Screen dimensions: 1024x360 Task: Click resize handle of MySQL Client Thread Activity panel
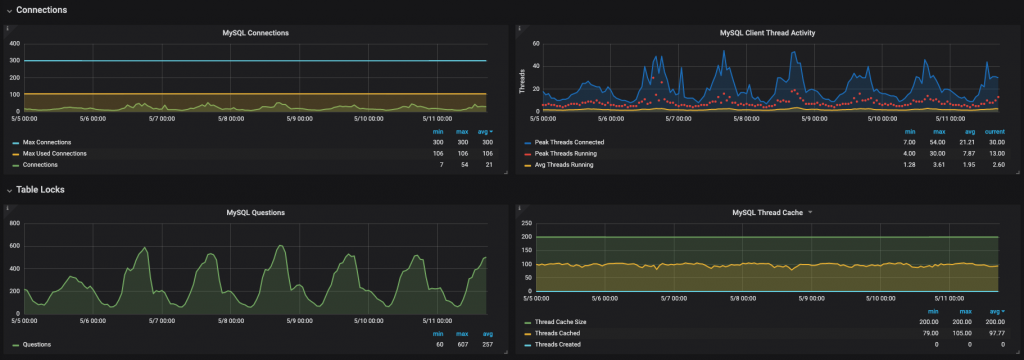(1017, 172)
